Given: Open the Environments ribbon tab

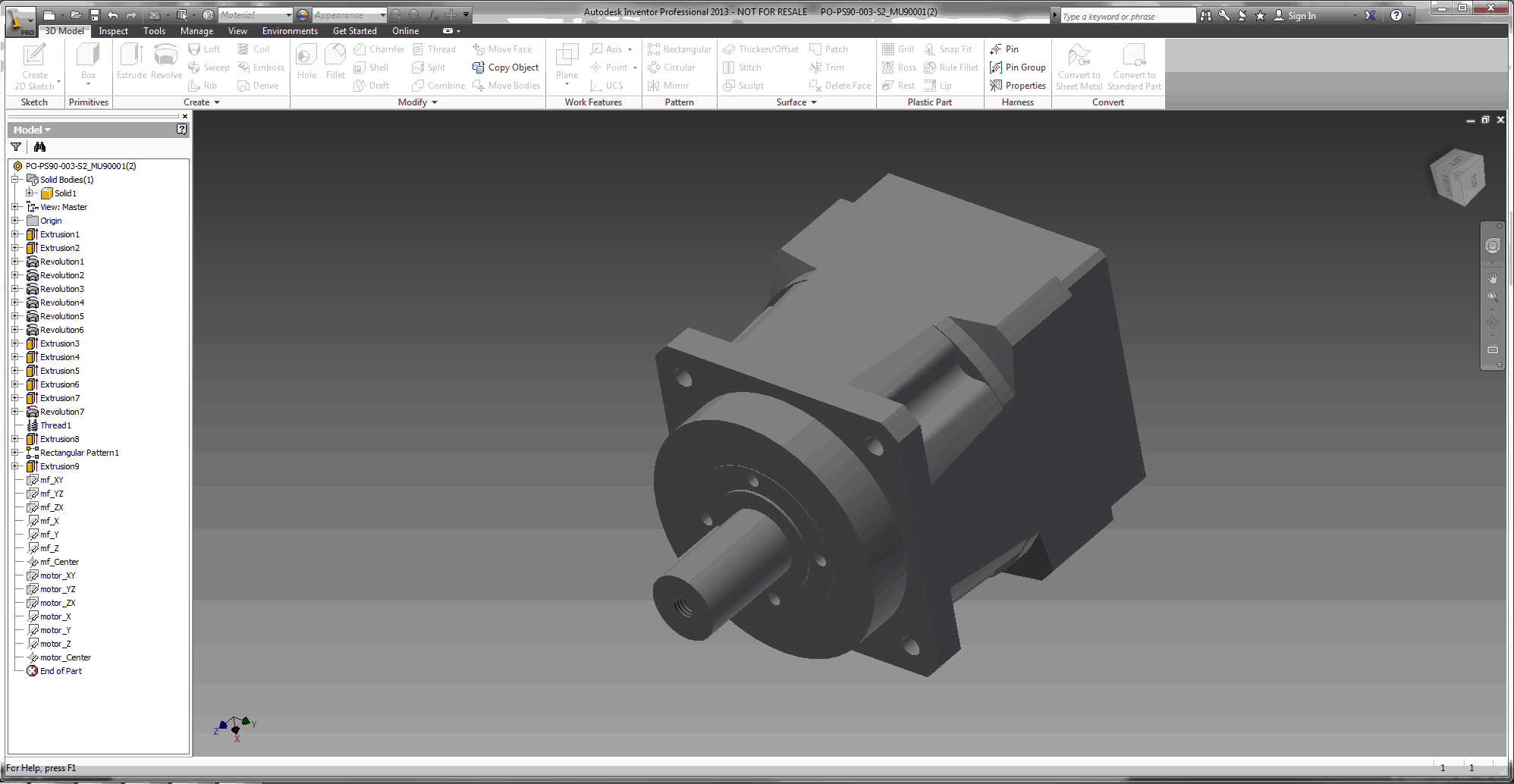Looking at the screenshot, I should 290,31.
